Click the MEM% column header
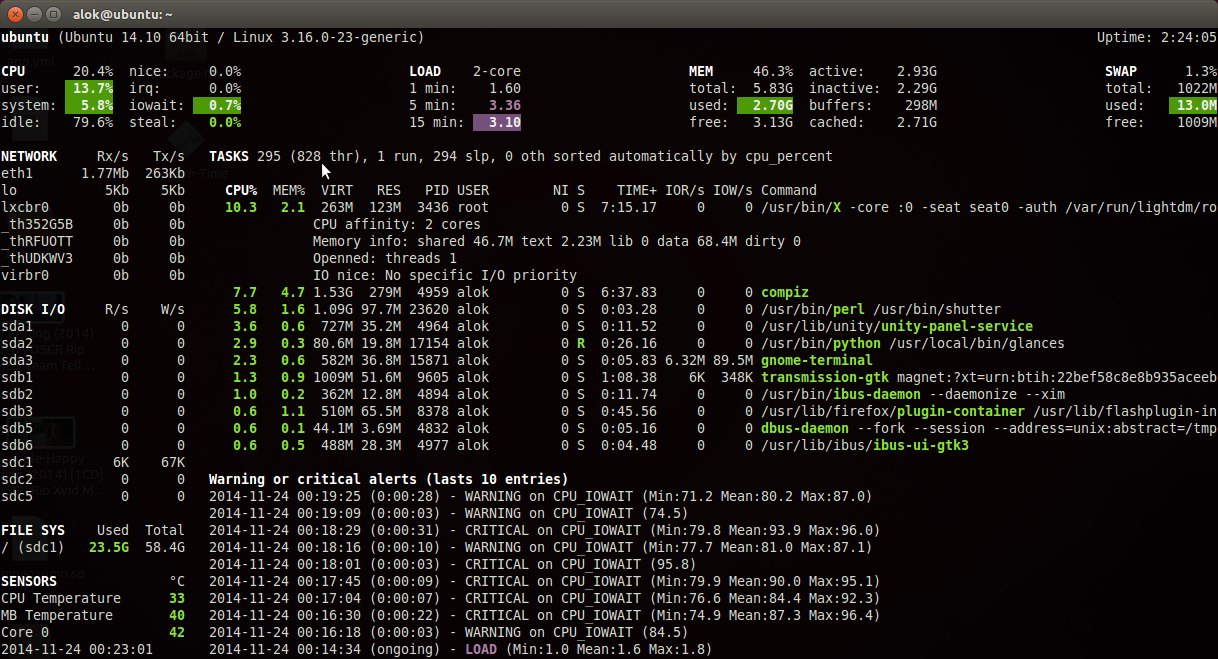 (x=289, y=190)
